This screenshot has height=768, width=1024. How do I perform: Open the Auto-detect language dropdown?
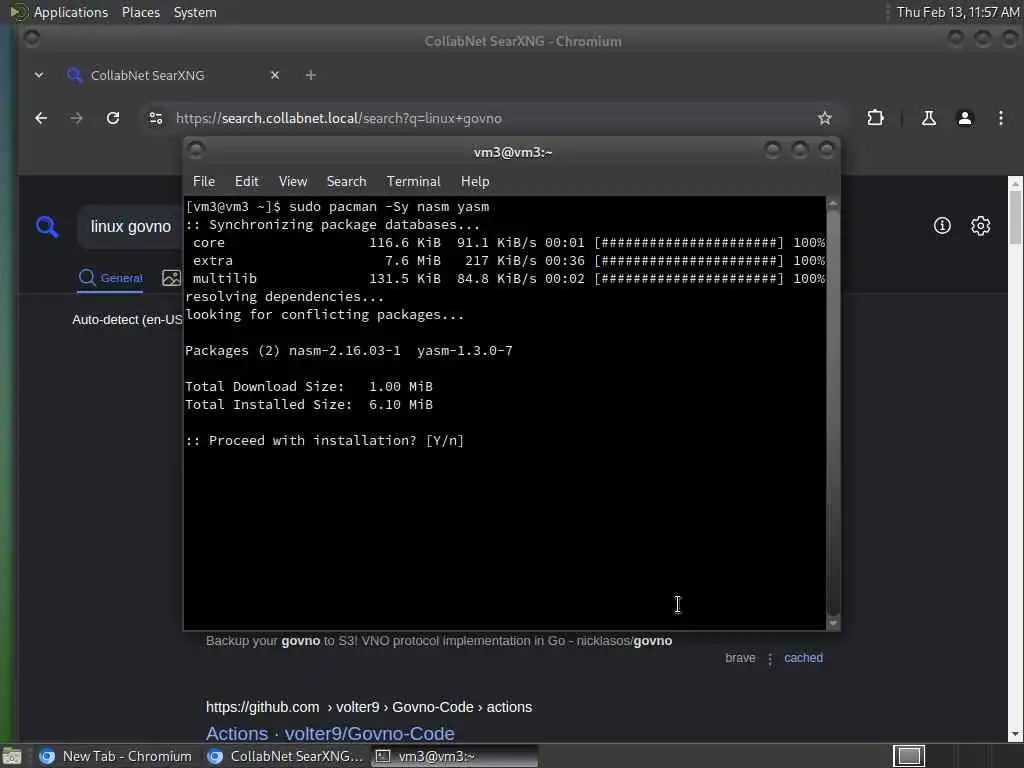click(x=127, y=320)
